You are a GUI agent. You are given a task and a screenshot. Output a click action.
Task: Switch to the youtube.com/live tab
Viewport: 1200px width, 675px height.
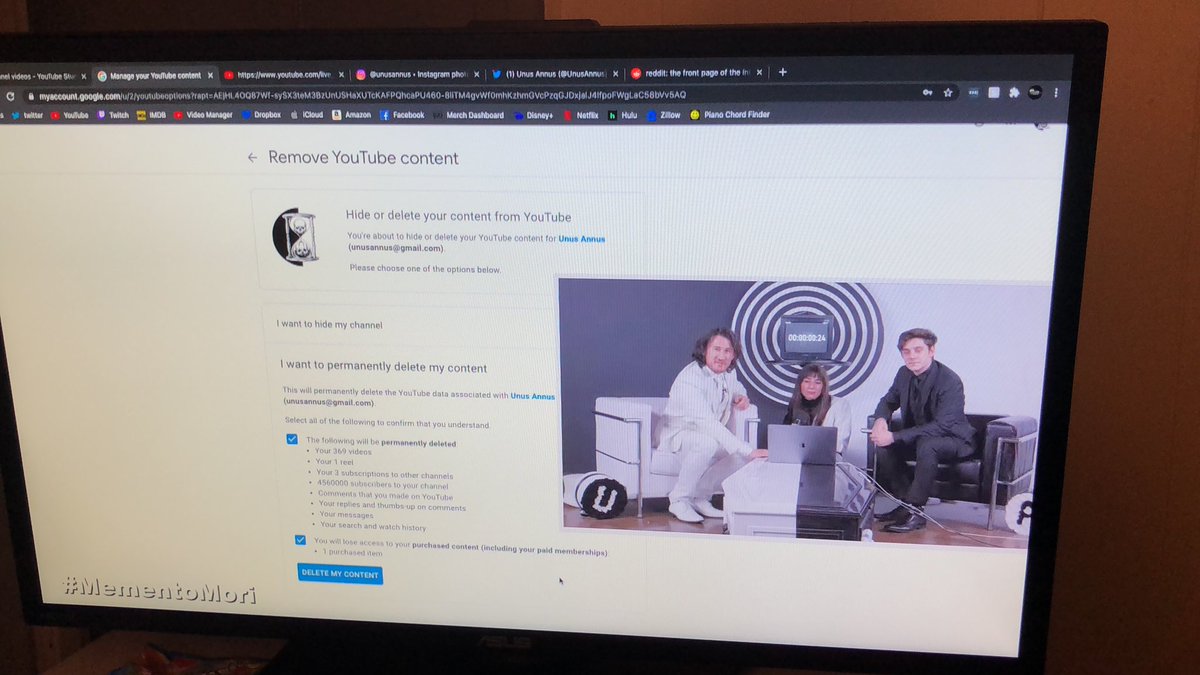pyautogui.click(x=284, y=75)
